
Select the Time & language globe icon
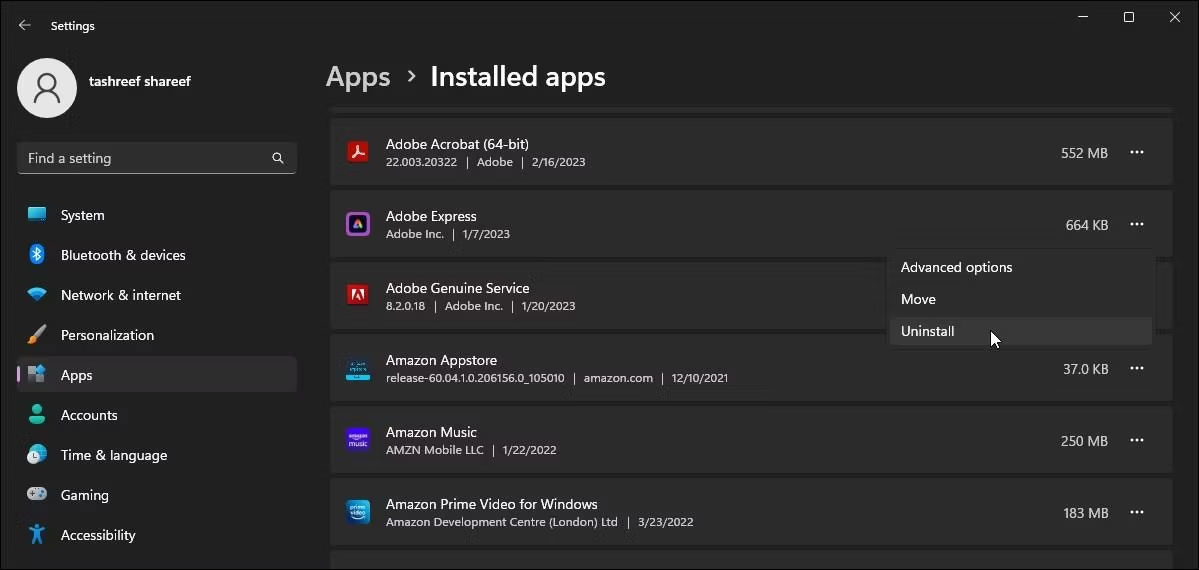[x=37, y=454]
